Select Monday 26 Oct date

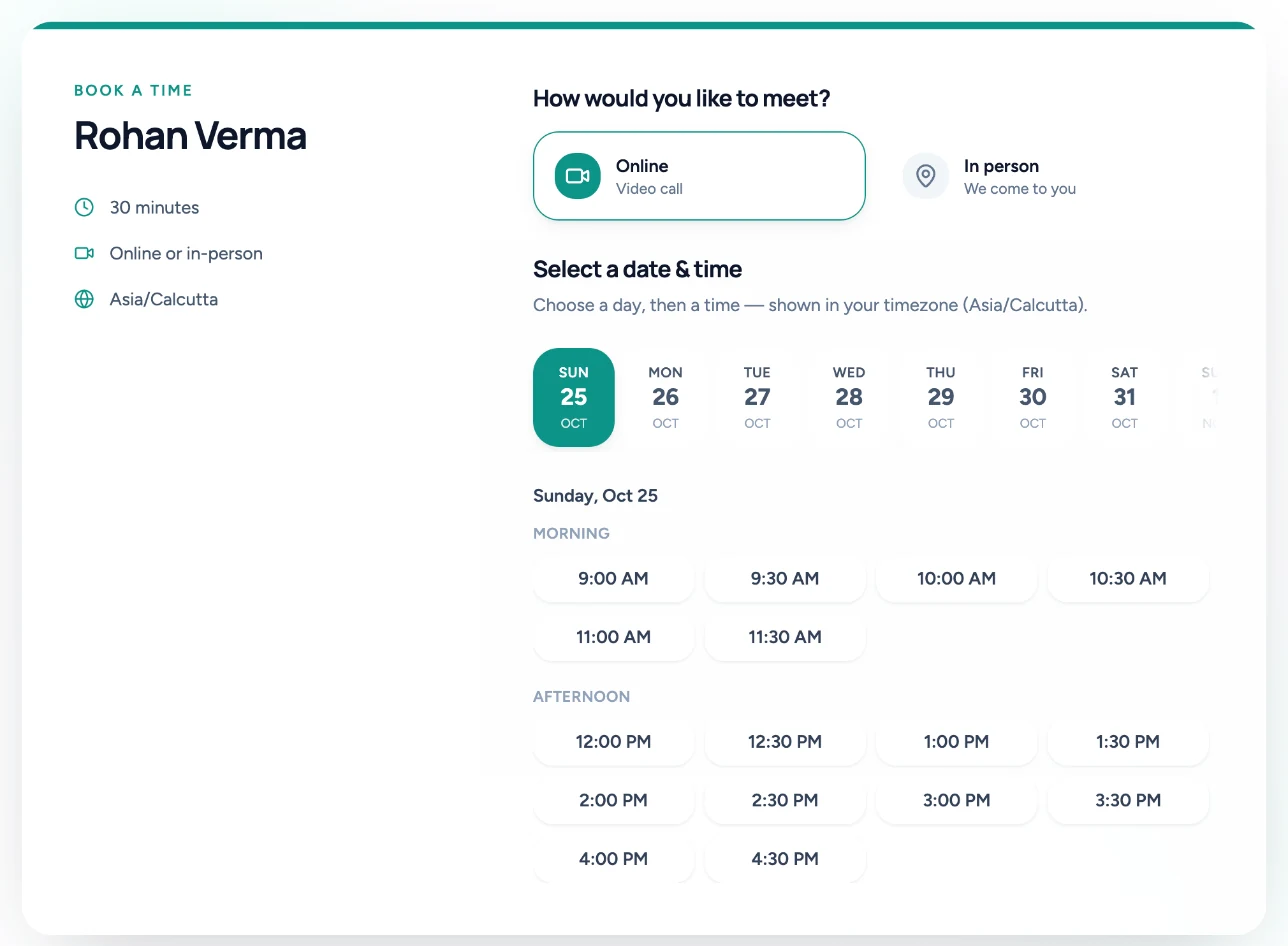coord(666,397)
